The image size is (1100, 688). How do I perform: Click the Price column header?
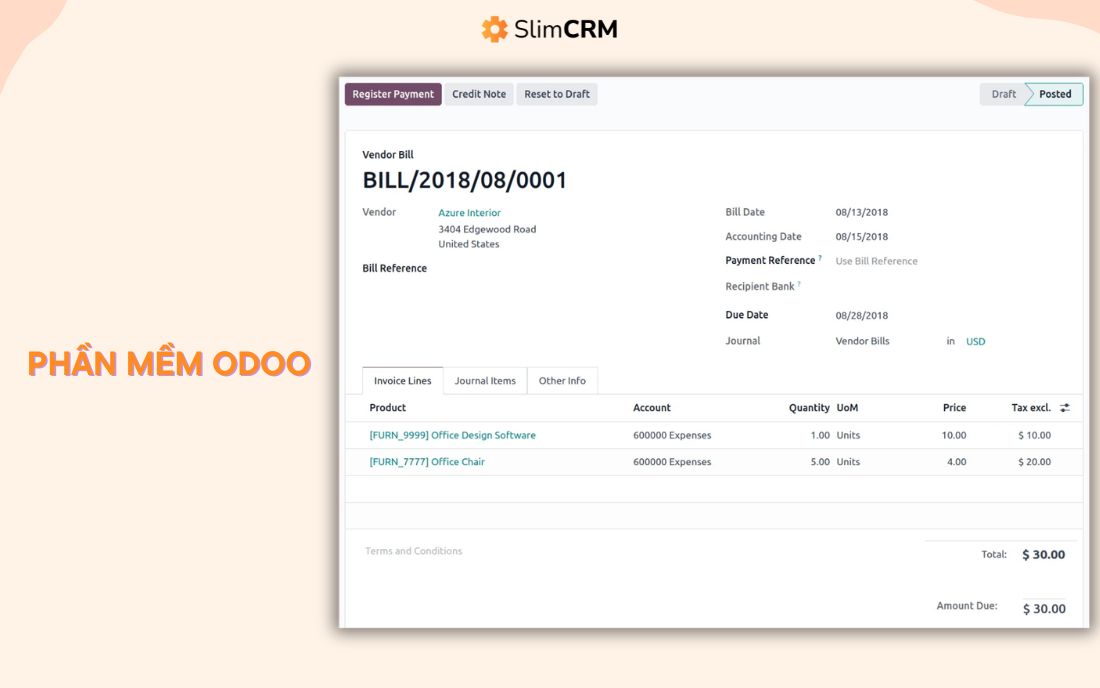[x=954, y=407]
